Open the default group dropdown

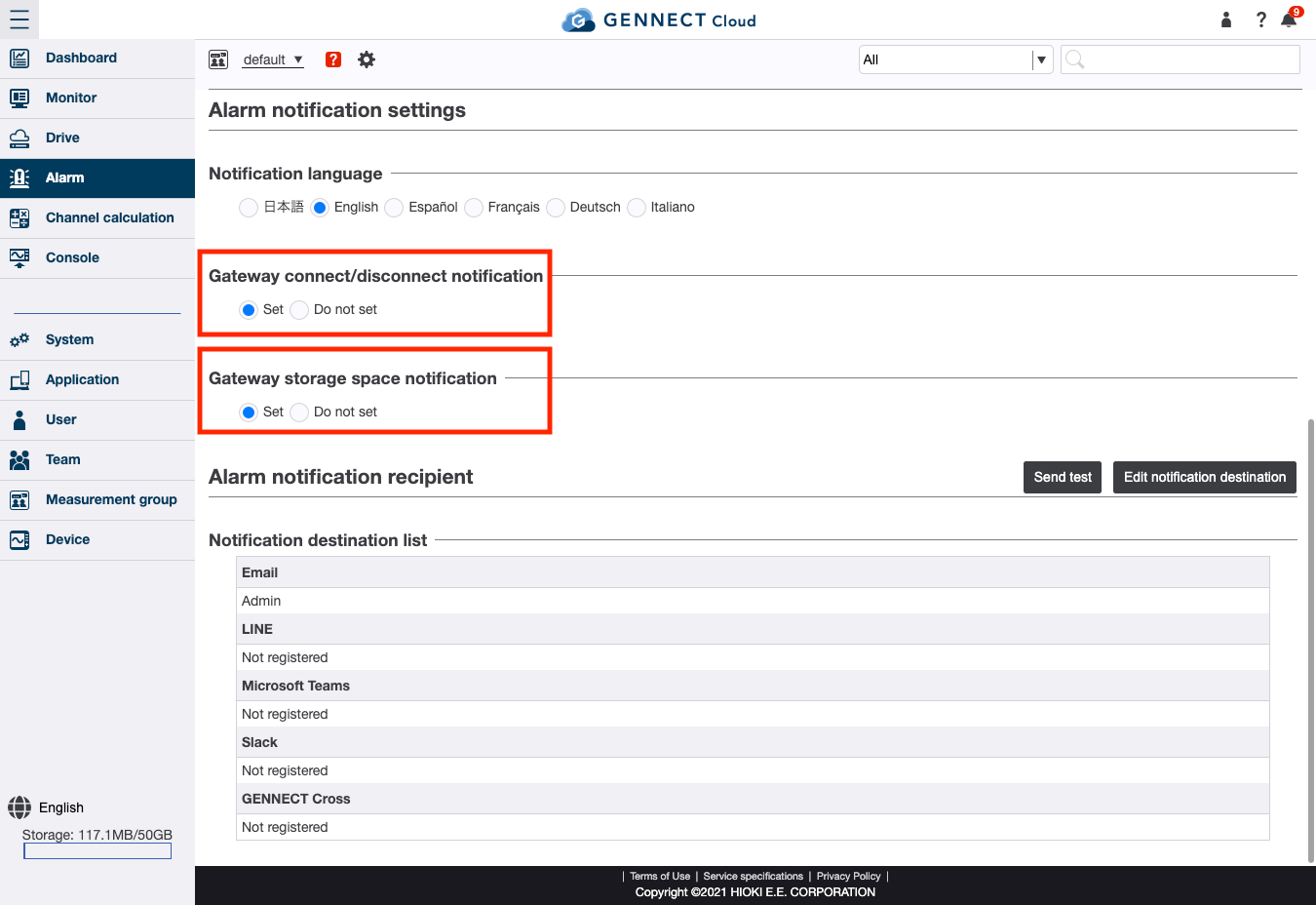coord(273,59)
